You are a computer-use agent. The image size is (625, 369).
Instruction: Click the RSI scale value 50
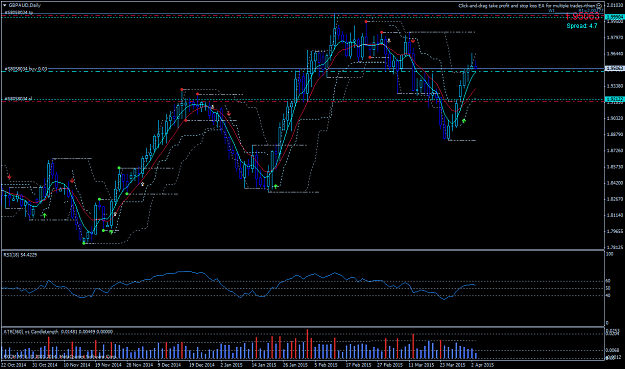(608, 288)
